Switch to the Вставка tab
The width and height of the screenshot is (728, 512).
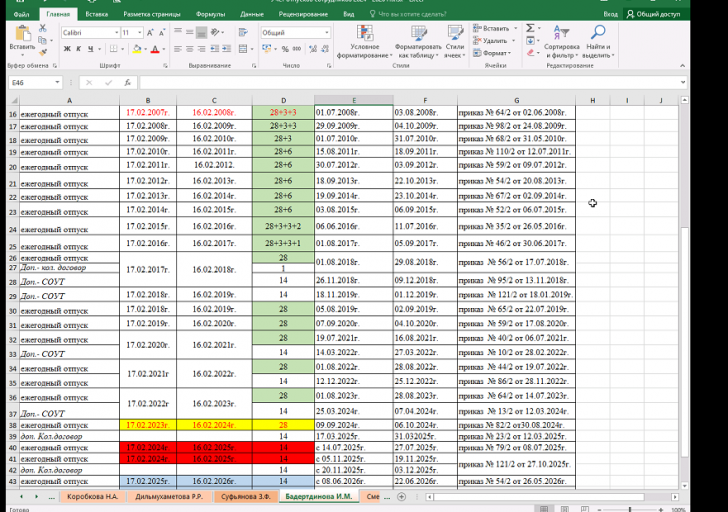point(97,14)
